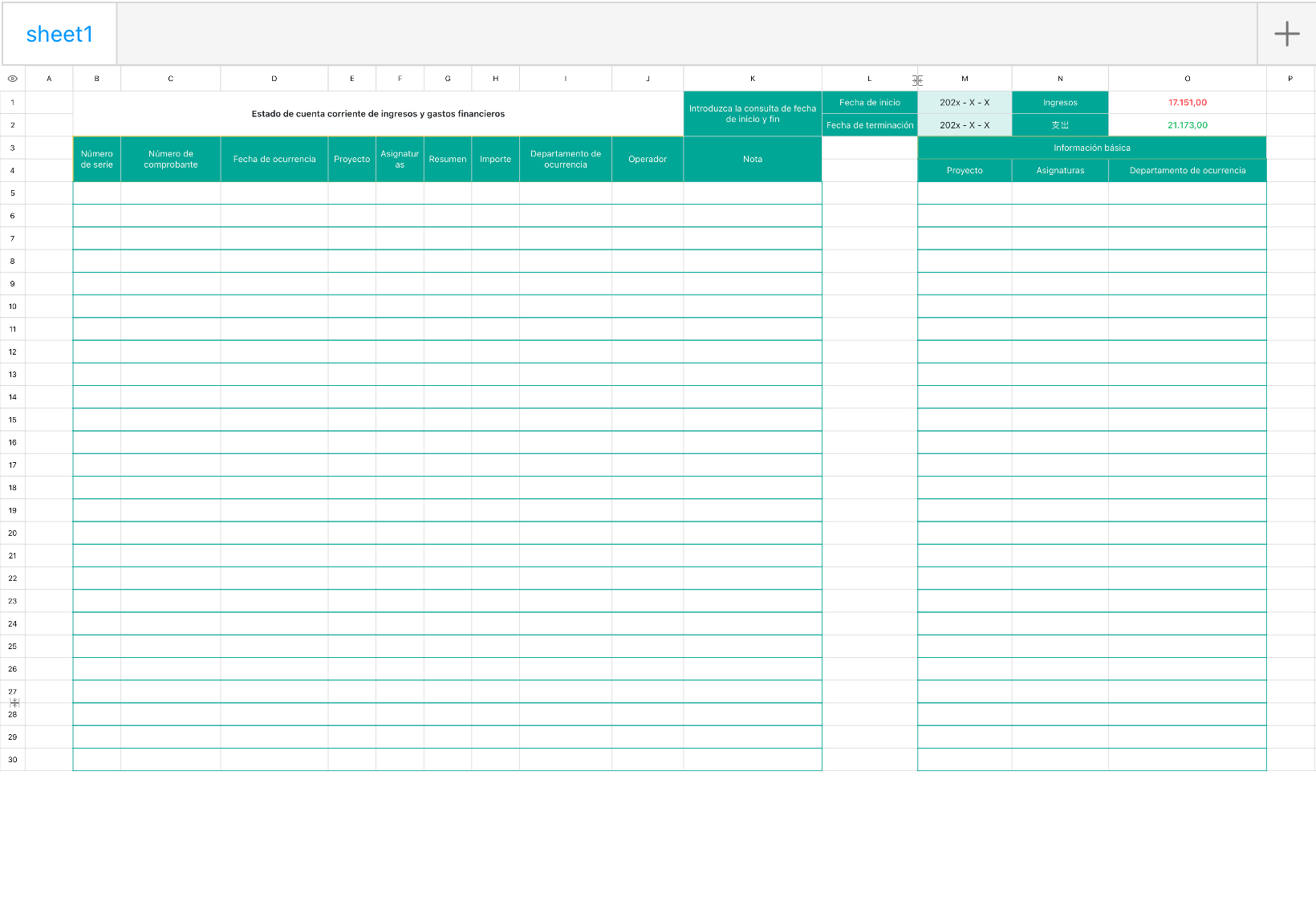Viewport: 1316px width, 897px height.
Task: Click the '支出' label cell
Action: coord(1060,125)
